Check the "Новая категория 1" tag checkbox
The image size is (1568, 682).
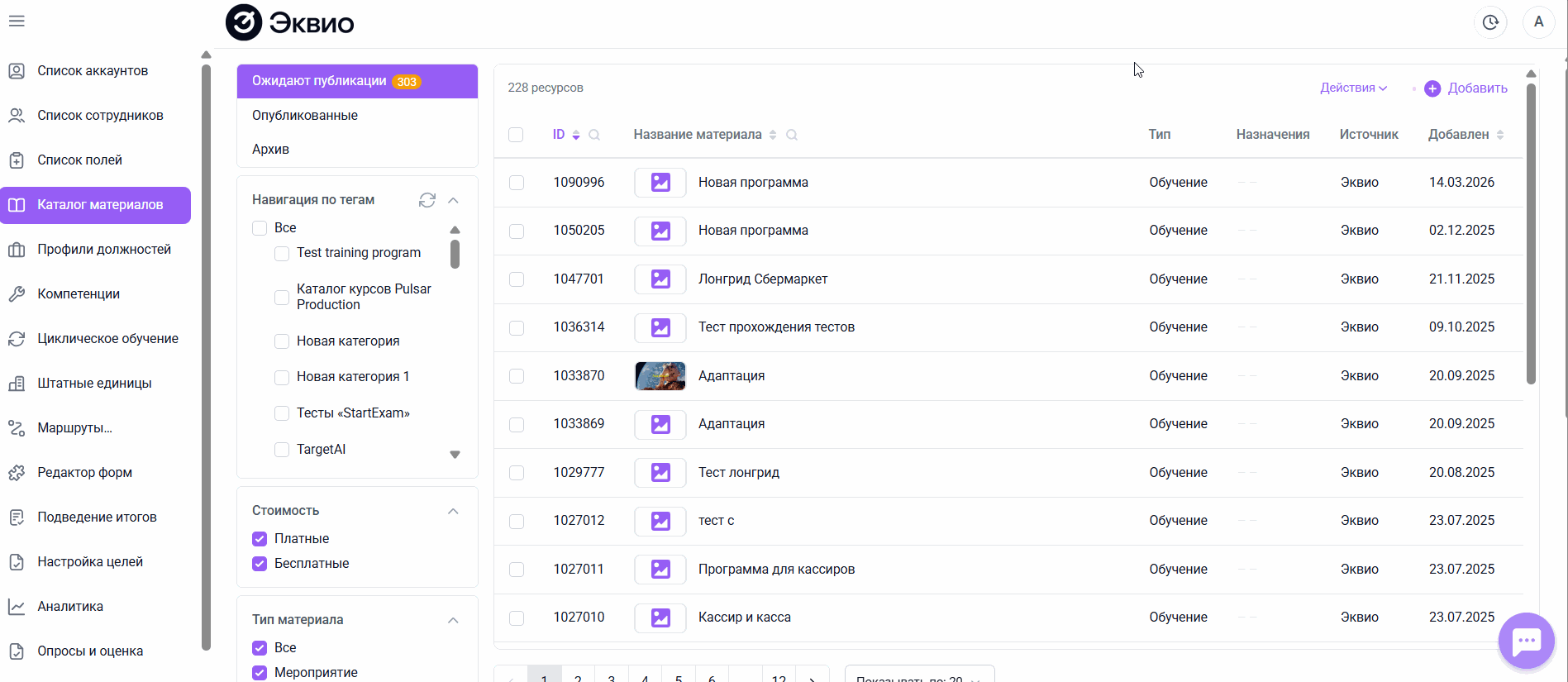coord(282,377)
